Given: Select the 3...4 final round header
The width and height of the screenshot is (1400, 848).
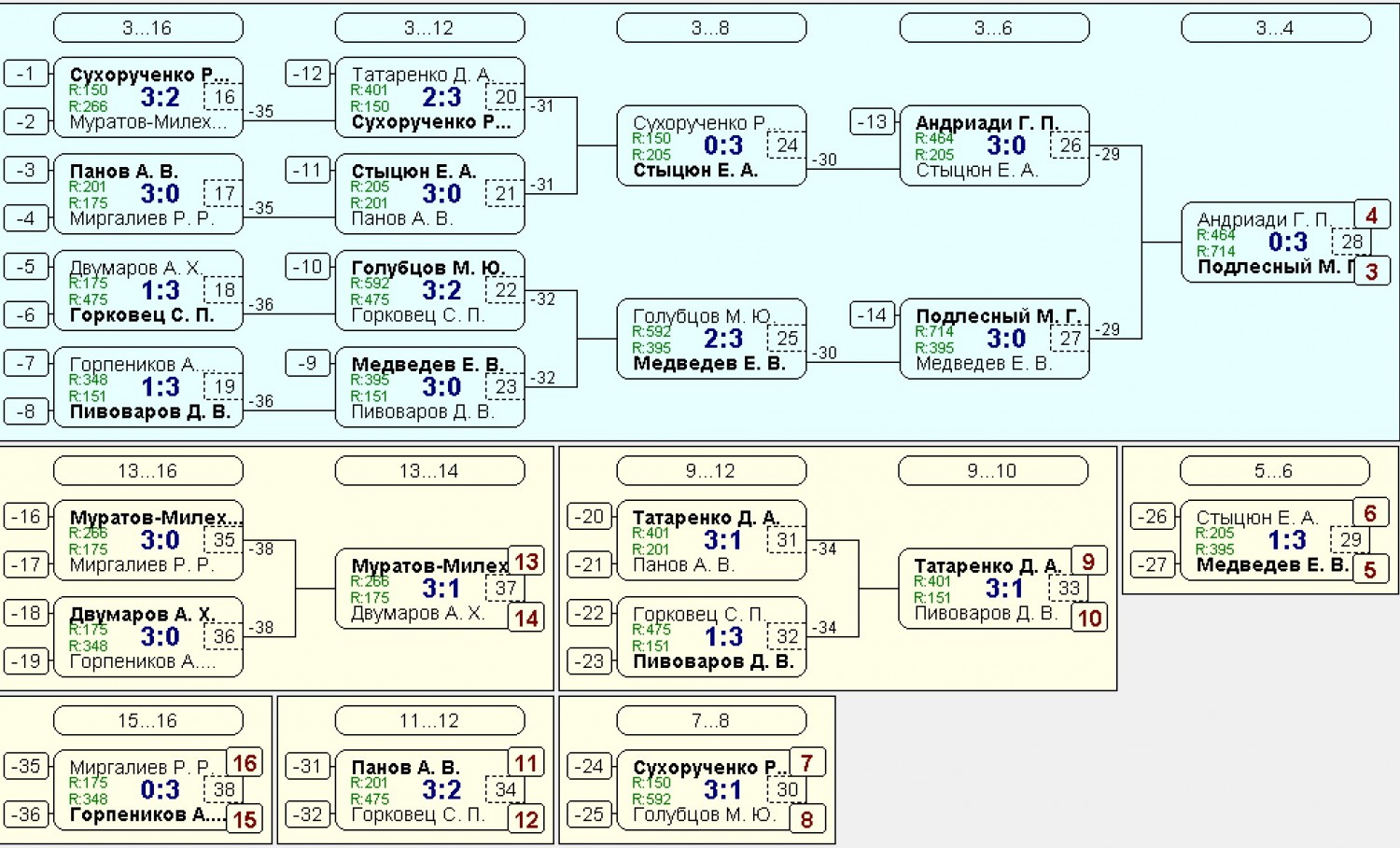Looking at the screenshot, I should [x=1276, y=28].
